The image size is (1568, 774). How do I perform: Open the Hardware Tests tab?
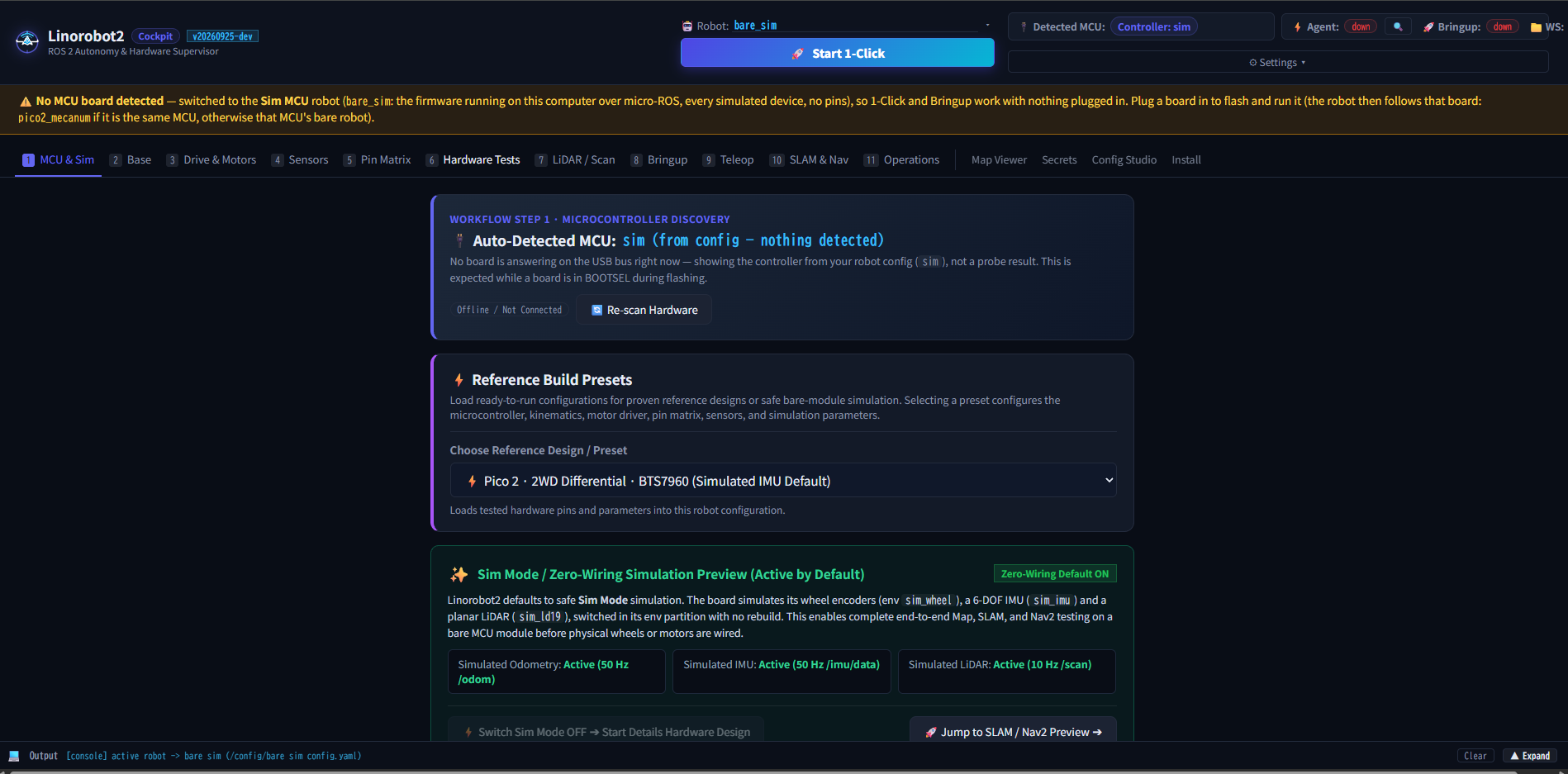[473, 160]
